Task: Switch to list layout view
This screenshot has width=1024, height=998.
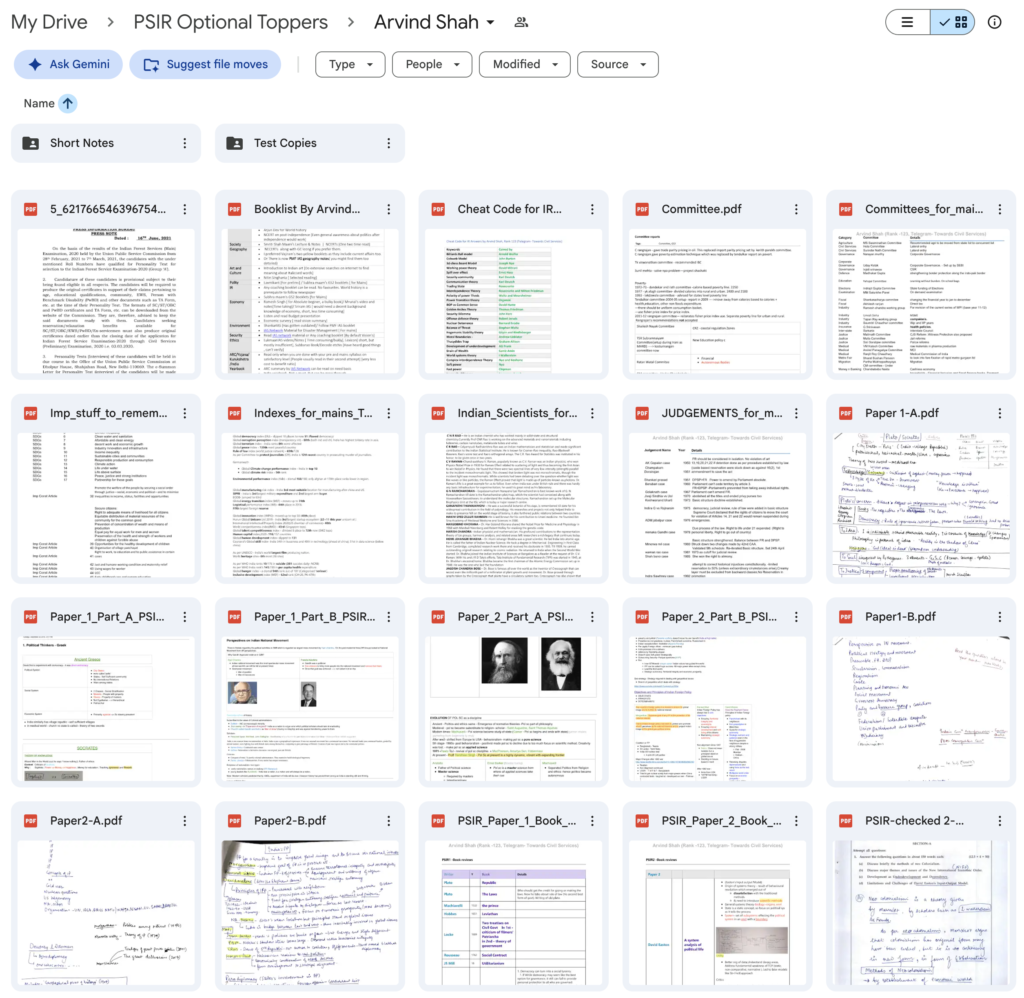Action: (908, 22)
